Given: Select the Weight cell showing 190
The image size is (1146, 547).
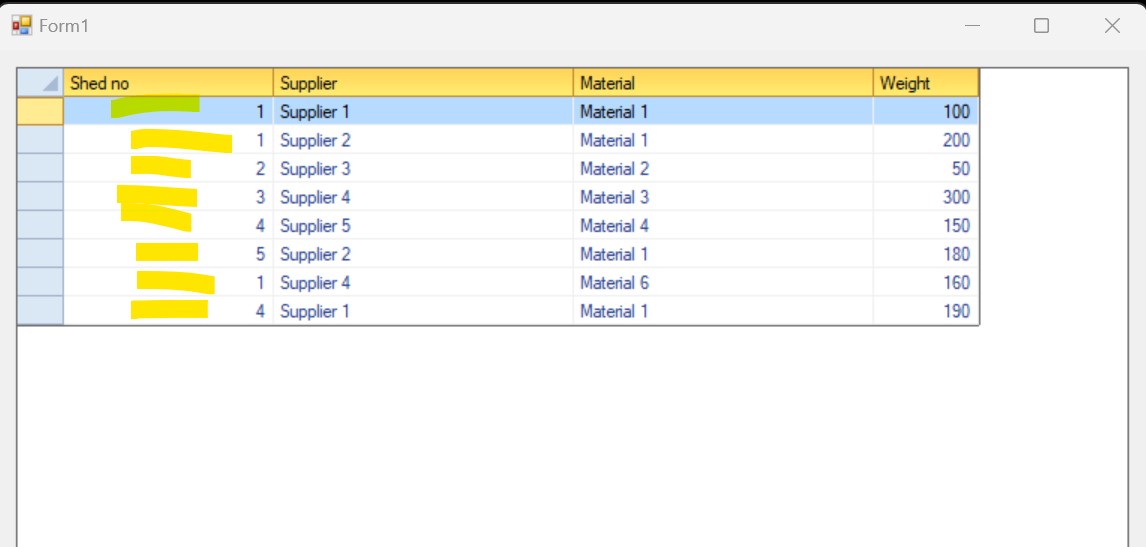Looking at the screenshot, I should (925, 311).
